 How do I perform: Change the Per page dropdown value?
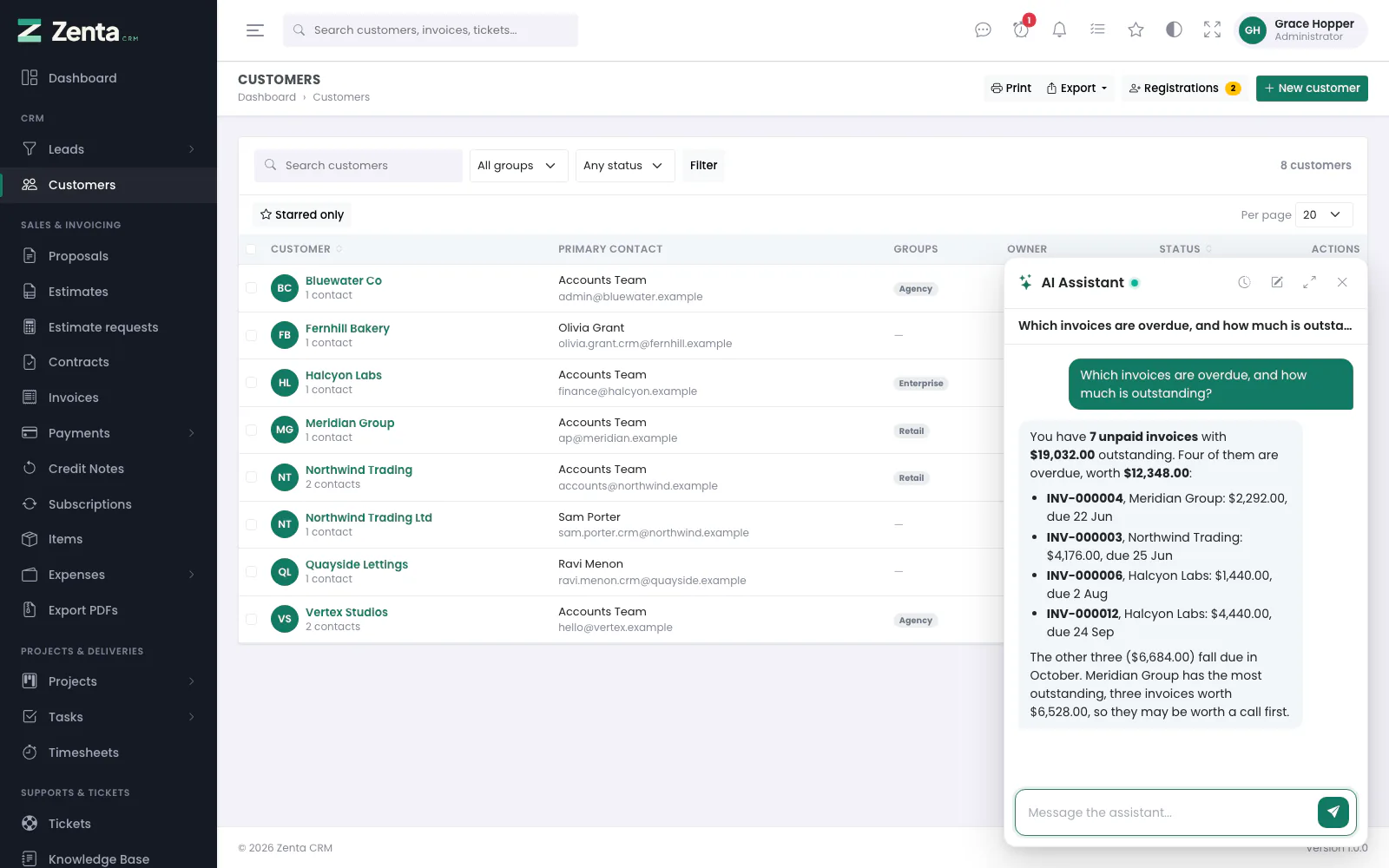point(1324,214)
